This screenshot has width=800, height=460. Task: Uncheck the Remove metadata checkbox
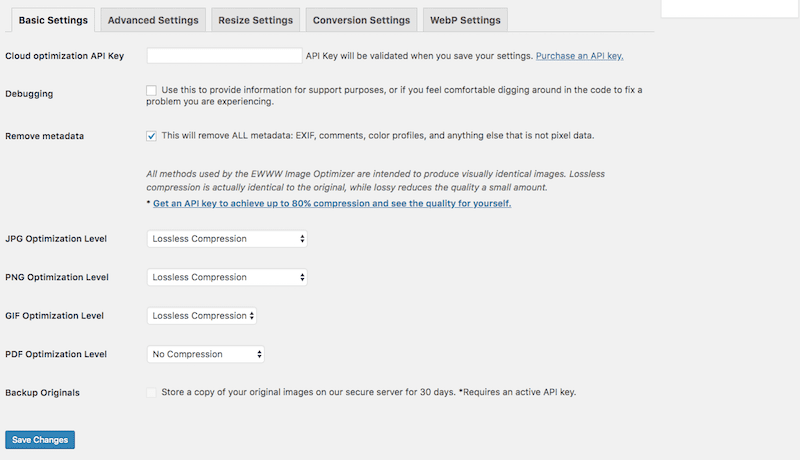(x=152, y=136)
